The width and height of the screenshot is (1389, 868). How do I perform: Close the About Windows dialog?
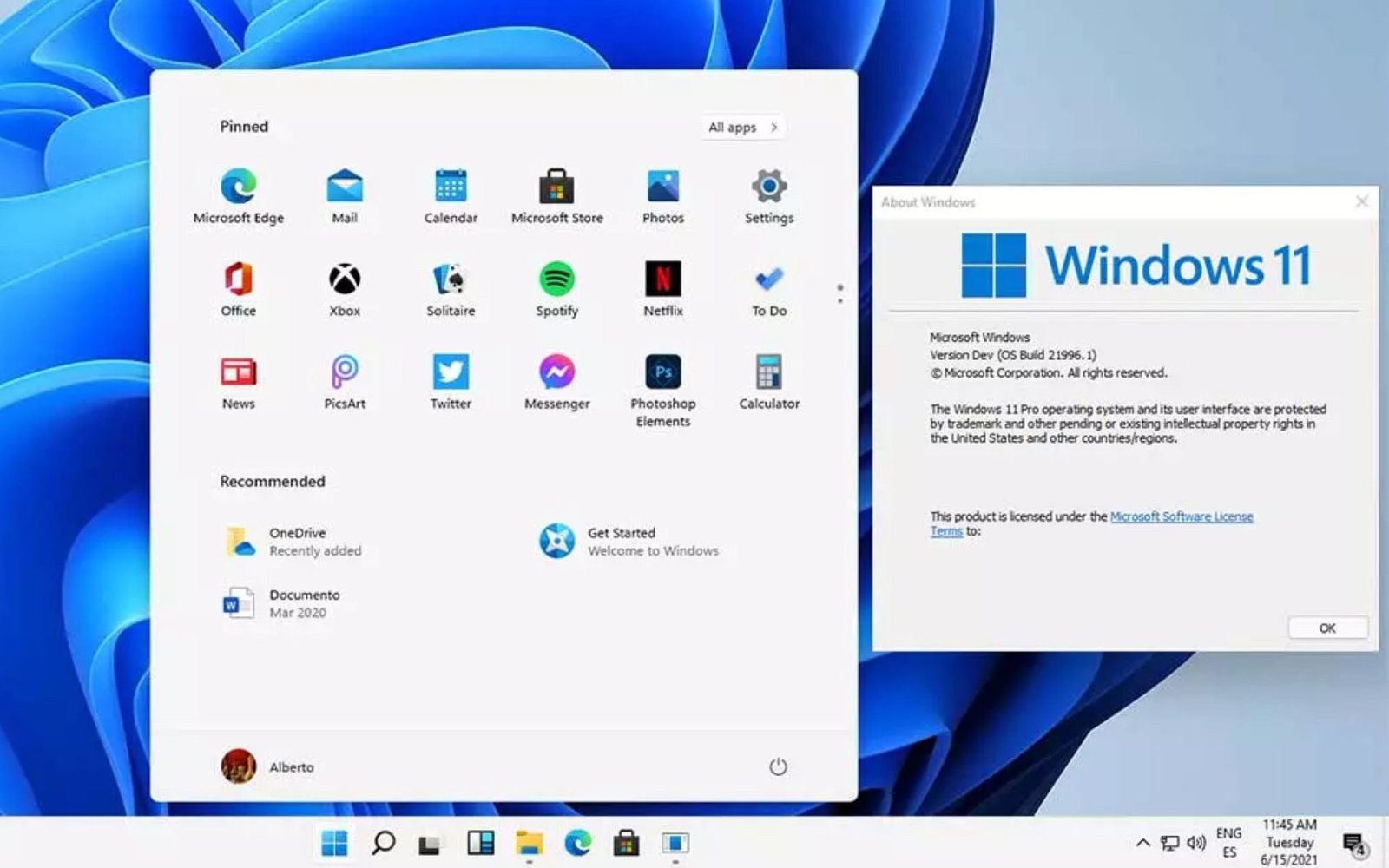click(x=1362, y=201)
